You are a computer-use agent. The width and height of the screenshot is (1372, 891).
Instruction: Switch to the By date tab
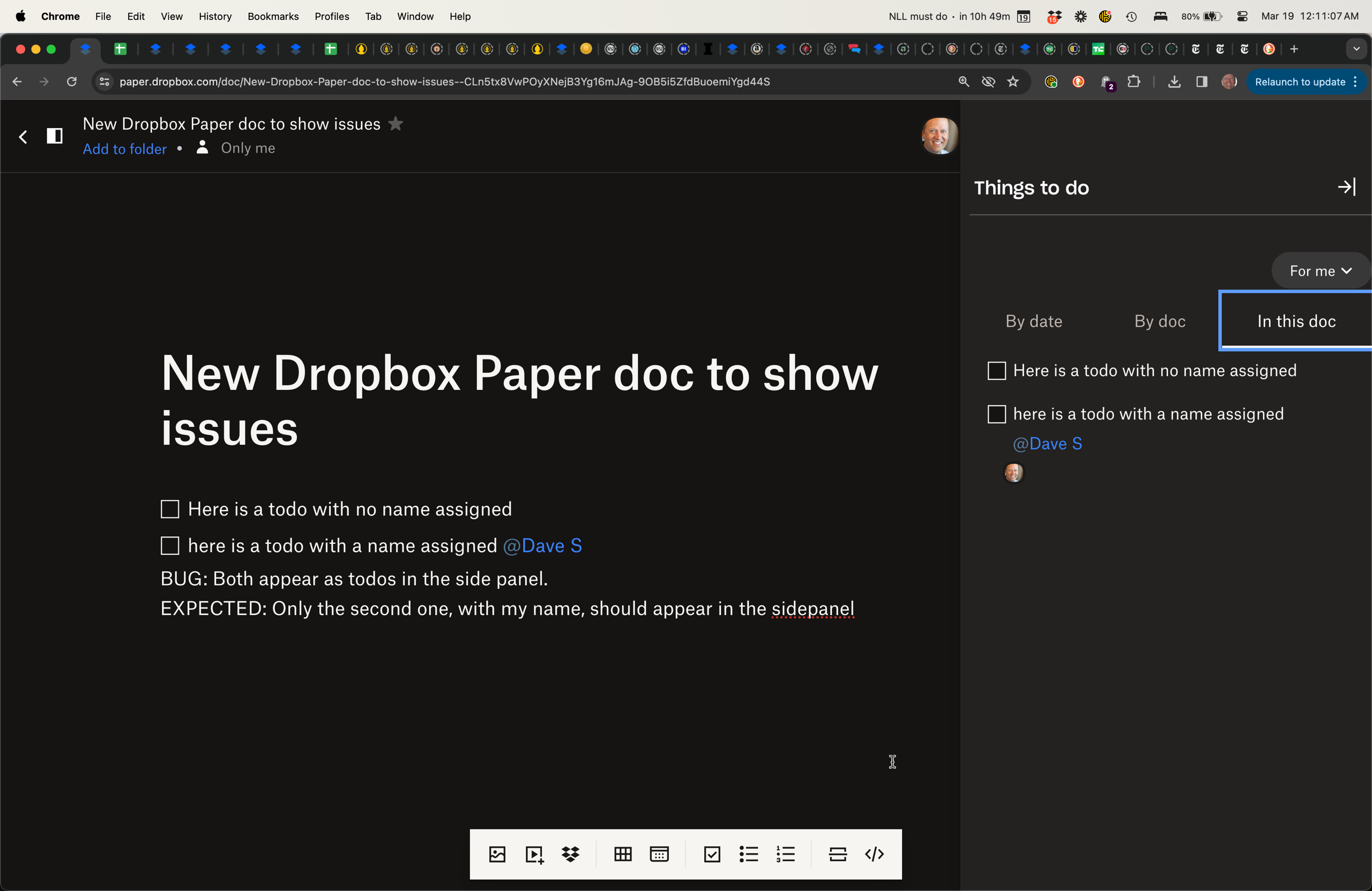point(1033,321)
